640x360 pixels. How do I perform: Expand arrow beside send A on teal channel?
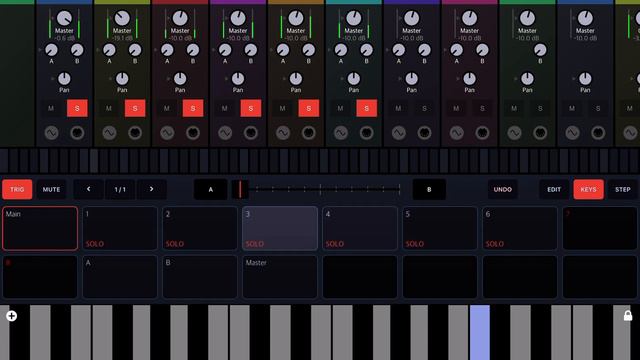(x=329, y=50)
